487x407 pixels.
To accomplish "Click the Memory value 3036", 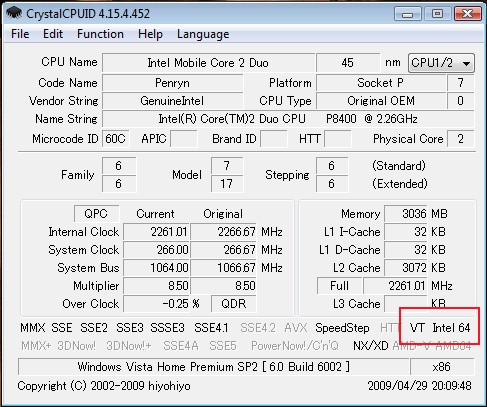I will (406, 213).
